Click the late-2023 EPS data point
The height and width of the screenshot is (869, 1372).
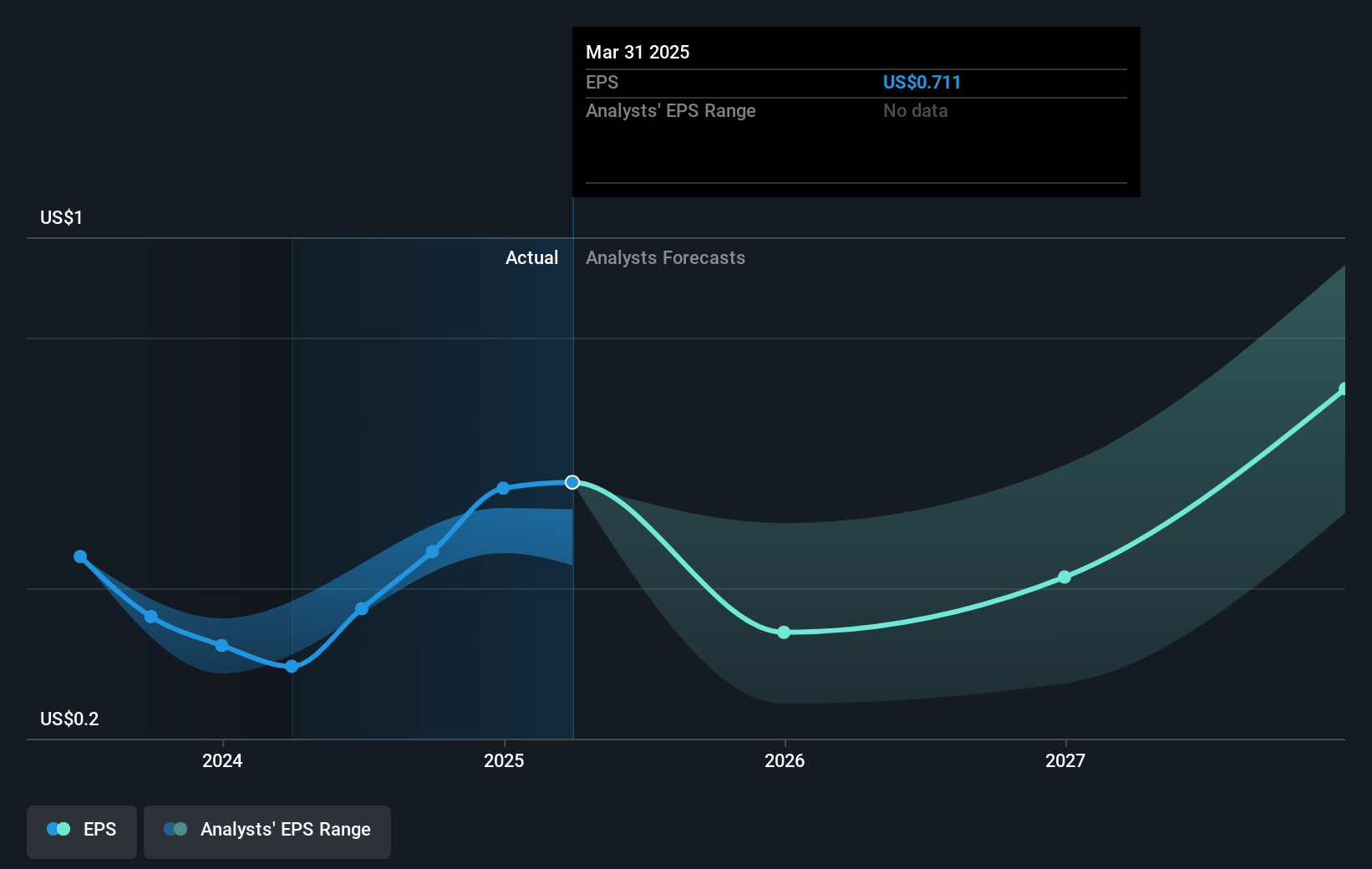point(151,617)
